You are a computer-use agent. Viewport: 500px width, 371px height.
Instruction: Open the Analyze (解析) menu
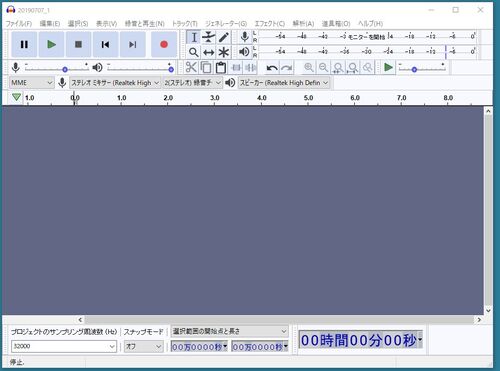[x=303, y=24]
